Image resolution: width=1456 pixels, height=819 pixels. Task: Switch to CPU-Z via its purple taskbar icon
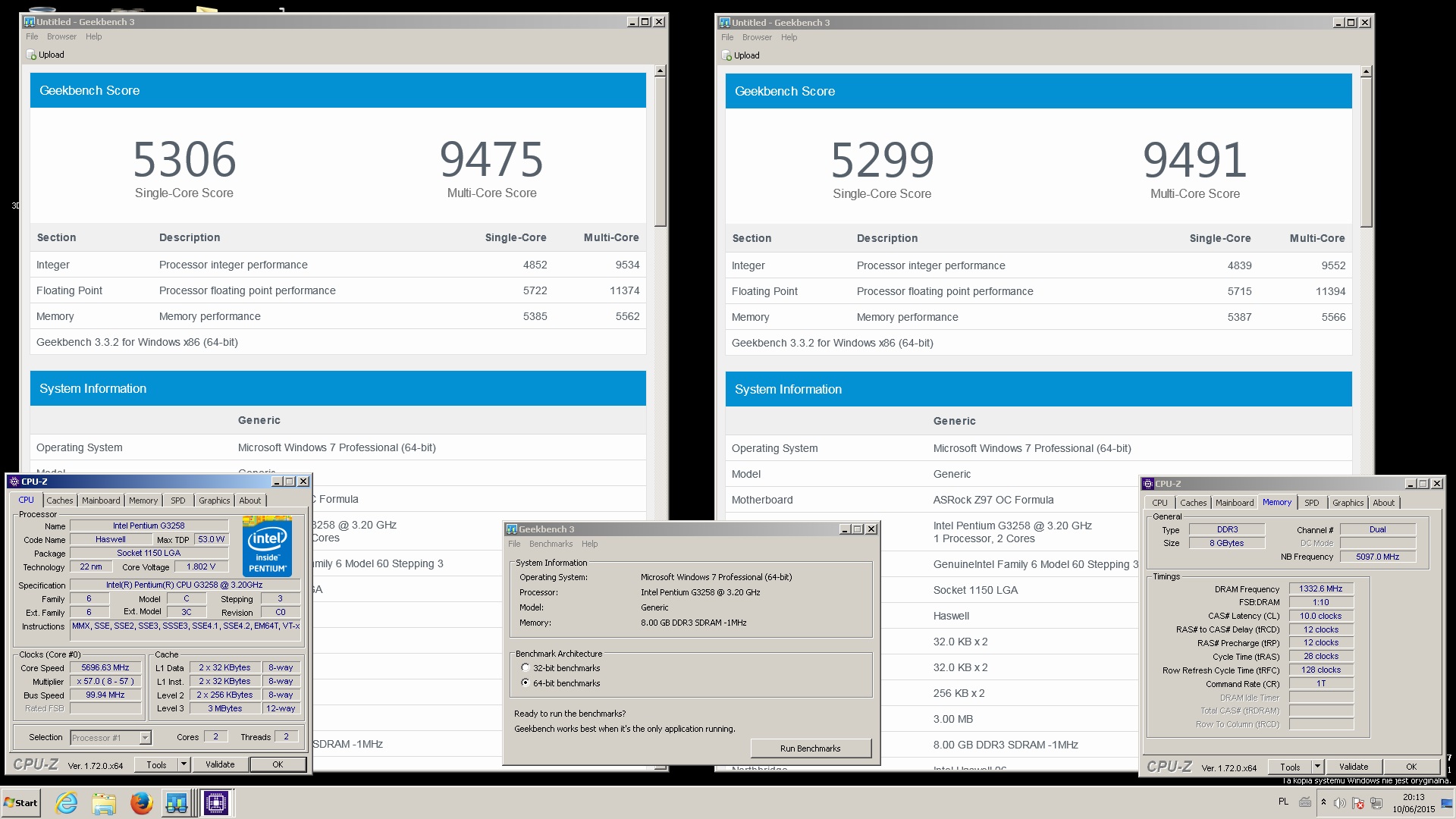tap(215, 802)
